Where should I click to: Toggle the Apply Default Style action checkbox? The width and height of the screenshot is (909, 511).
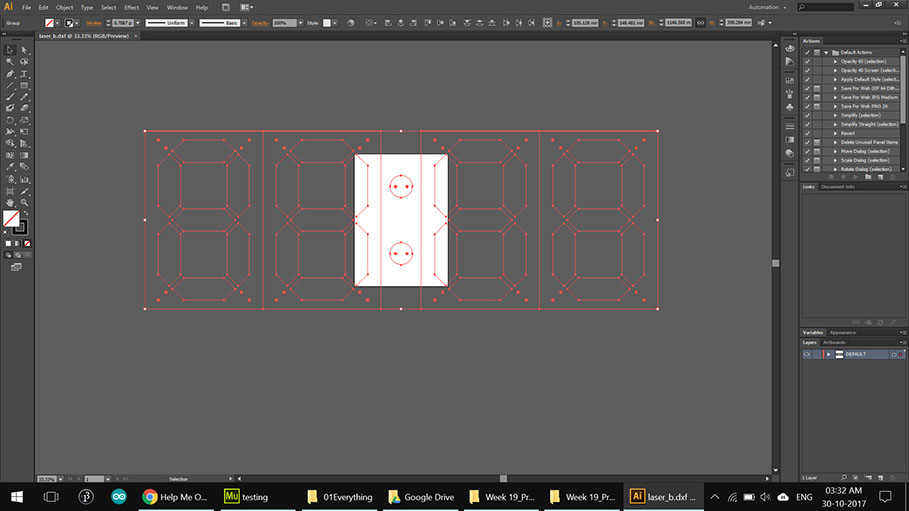pos(807,79)
